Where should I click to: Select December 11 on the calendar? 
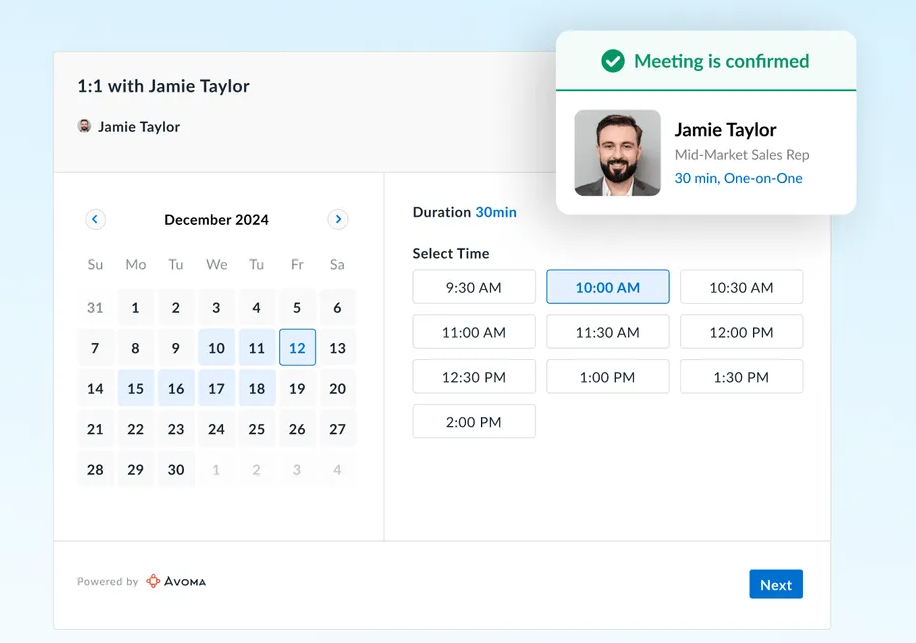click(256, 347)
